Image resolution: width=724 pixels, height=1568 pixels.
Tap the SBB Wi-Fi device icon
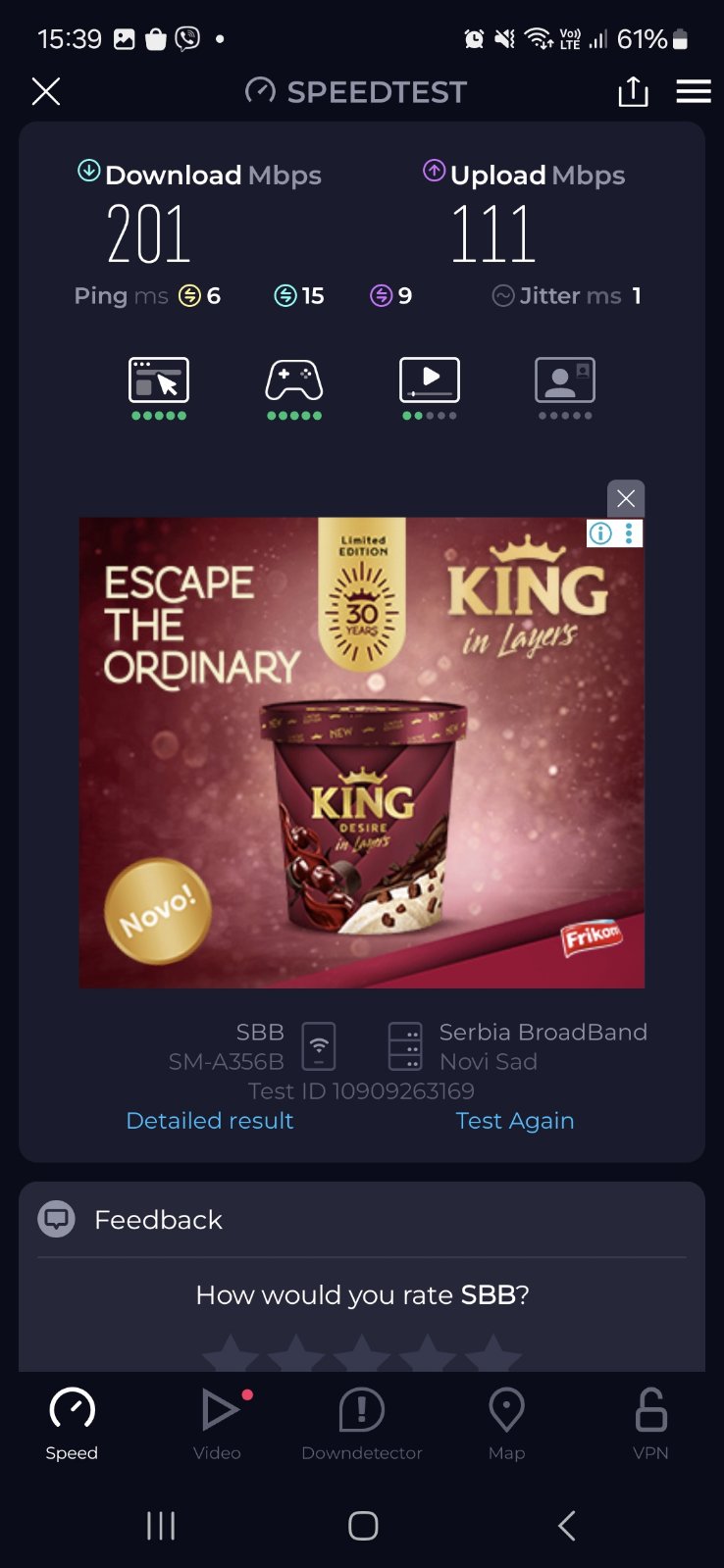pos(319,1045)
